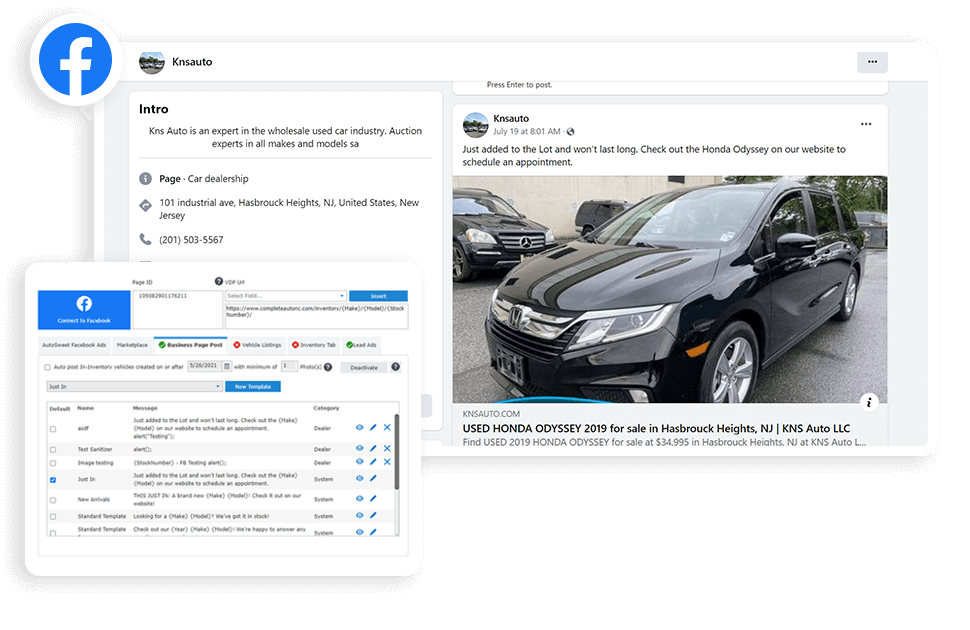Switch to Marketplace tab
Image resolution: width=970 pixels, height=630 pixels.
click(x=132, y=345)
